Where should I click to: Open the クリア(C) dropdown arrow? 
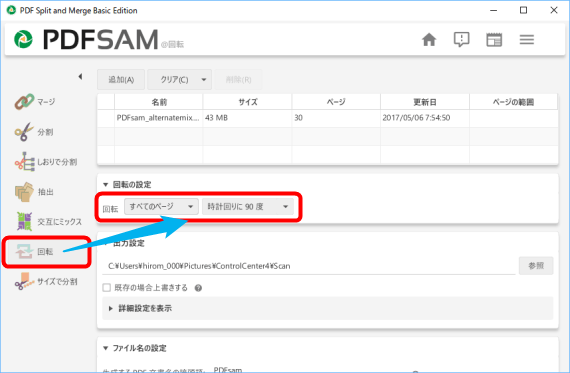click(204, 80)
